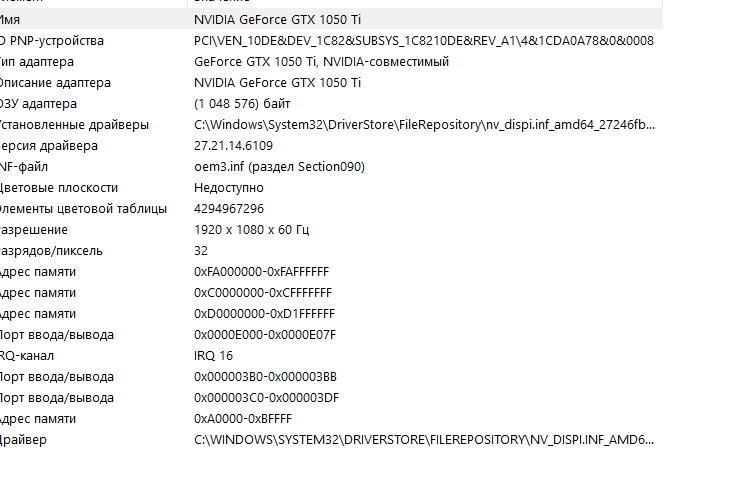Click memory address 0xA0000-0xBFFFF

point(243,419)
